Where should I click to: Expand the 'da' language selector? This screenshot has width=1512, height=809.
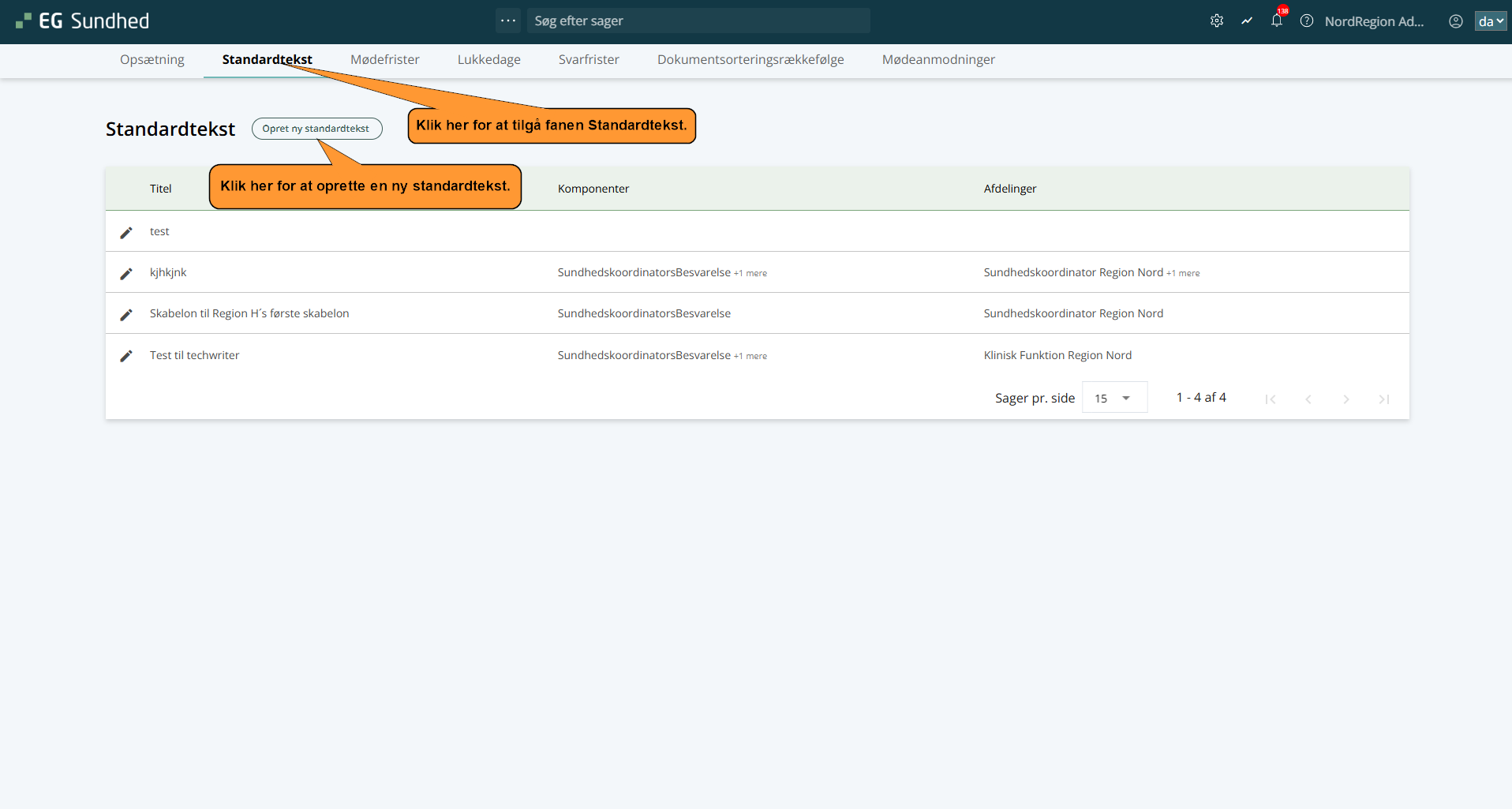(1490, 21)
